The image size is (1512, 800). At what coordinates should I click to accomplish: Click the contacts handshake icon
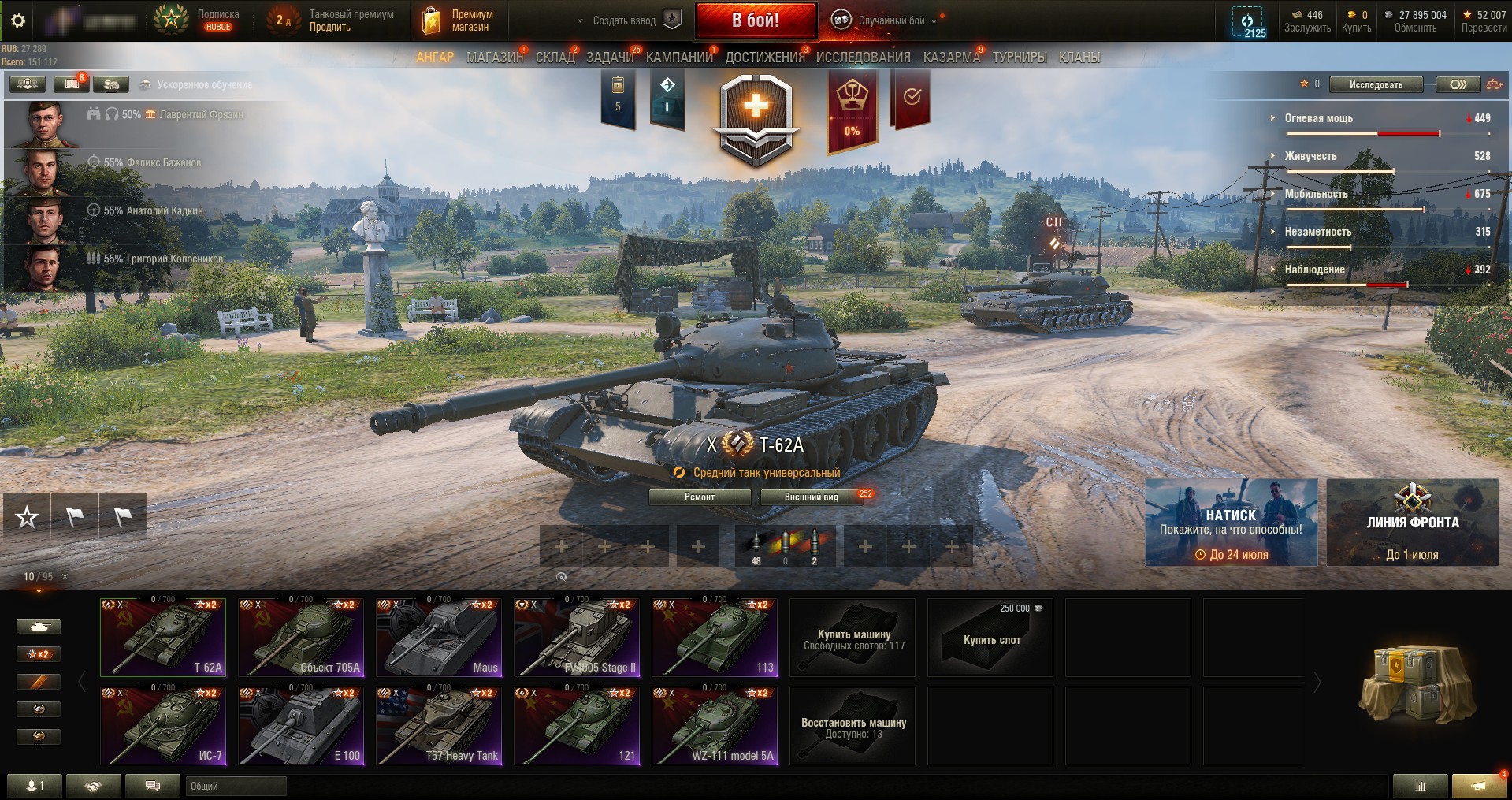[x=94, y=786]
